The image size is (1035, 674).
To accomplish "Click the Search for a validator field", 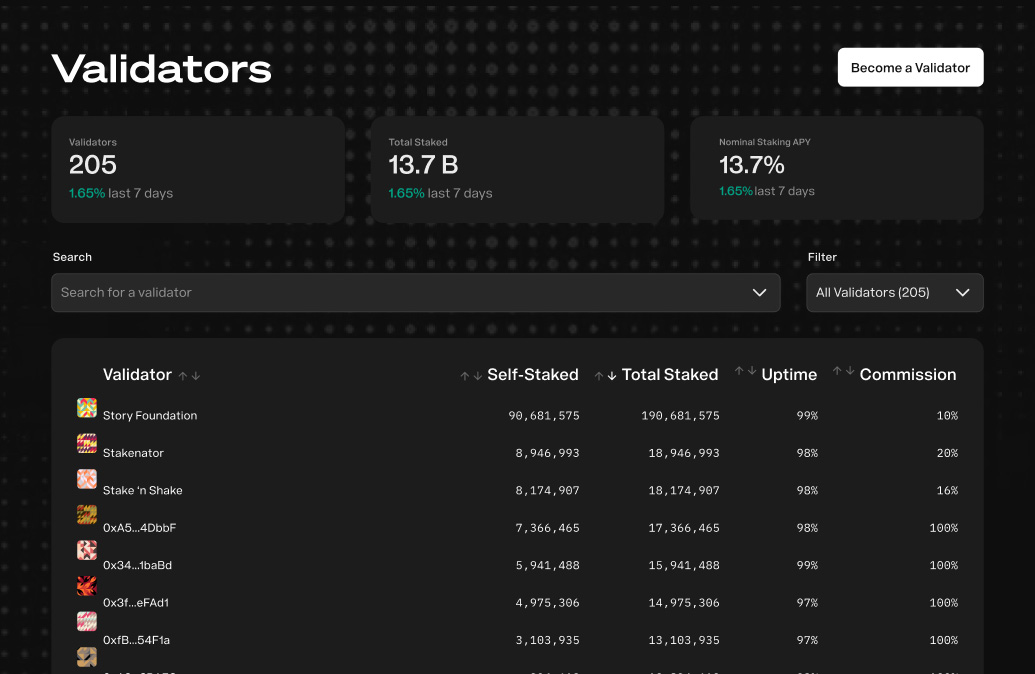I will (x=400, y=293).
